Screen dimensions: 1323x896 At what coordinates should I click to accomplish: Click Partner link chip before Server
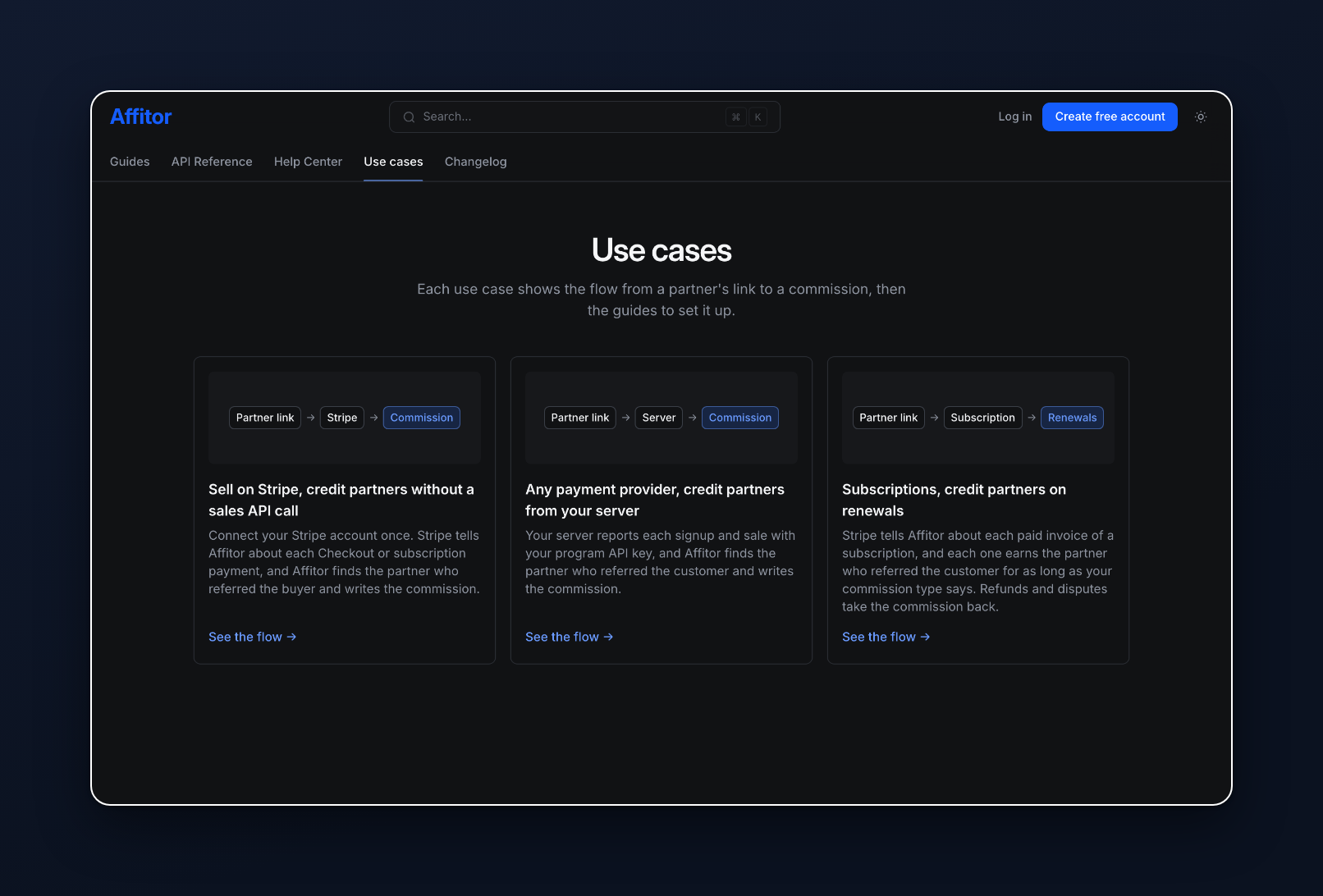coord(580,418)
